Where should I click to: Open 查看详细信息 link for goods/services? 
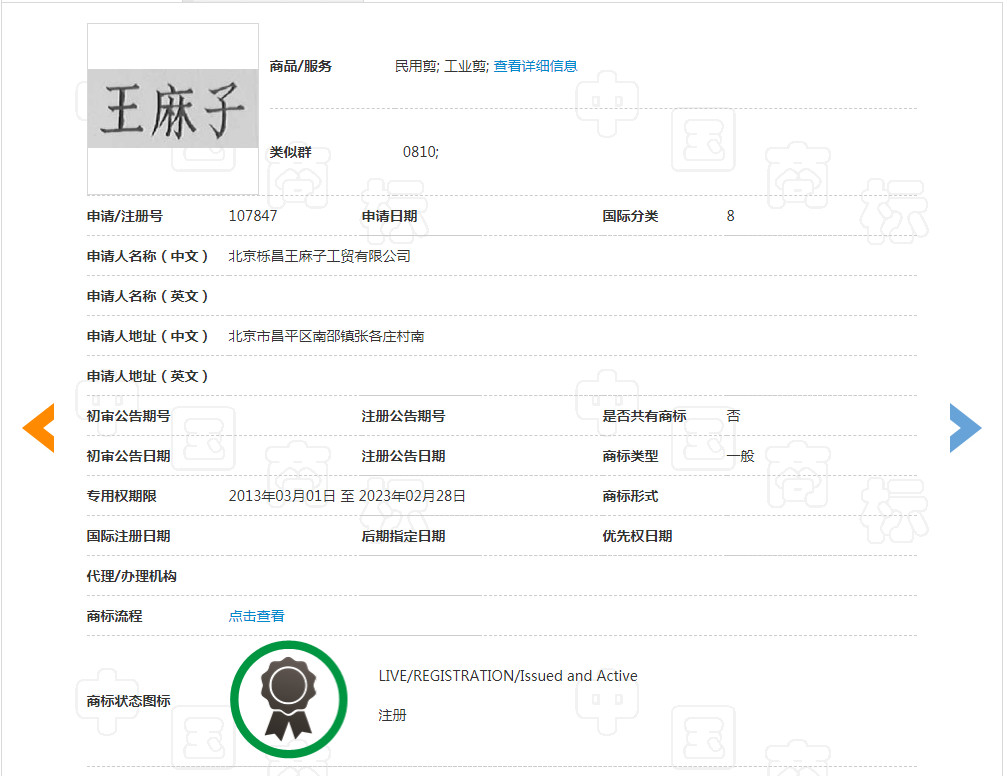pyautogui.click(x=535, y=66)
